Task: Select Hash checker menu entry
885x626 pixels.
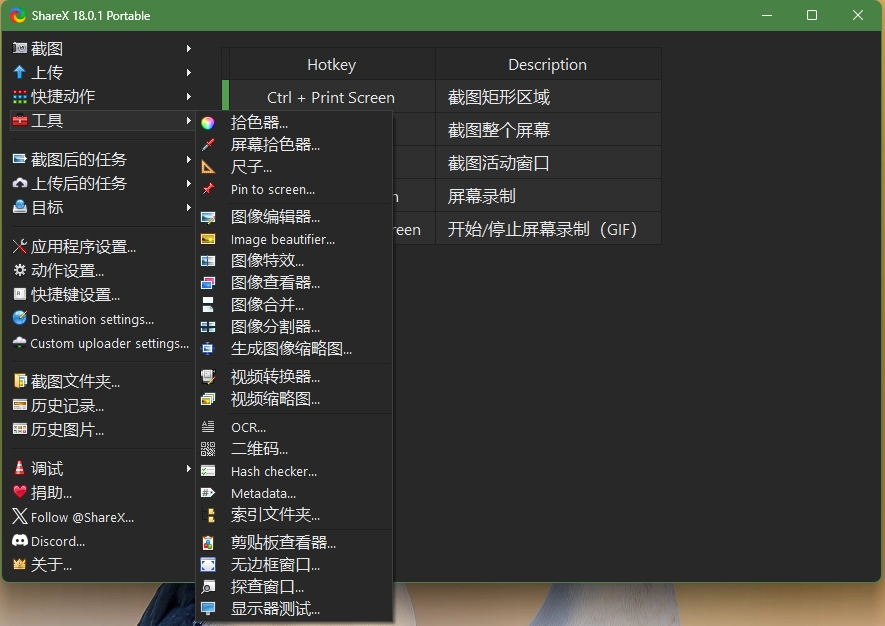Action: tap(273, 471)
